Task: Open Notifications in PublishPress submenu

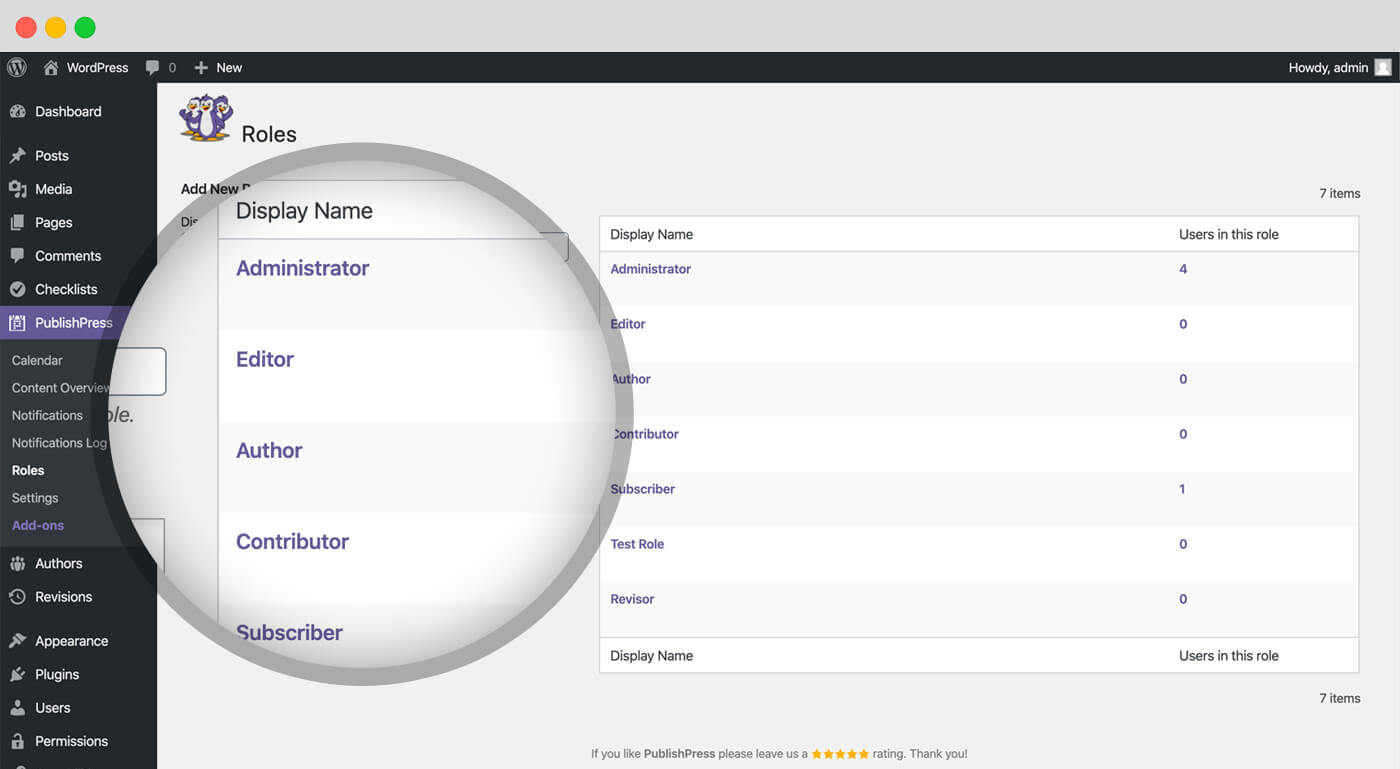Action: pyautogui.click(x=47, y=415)
